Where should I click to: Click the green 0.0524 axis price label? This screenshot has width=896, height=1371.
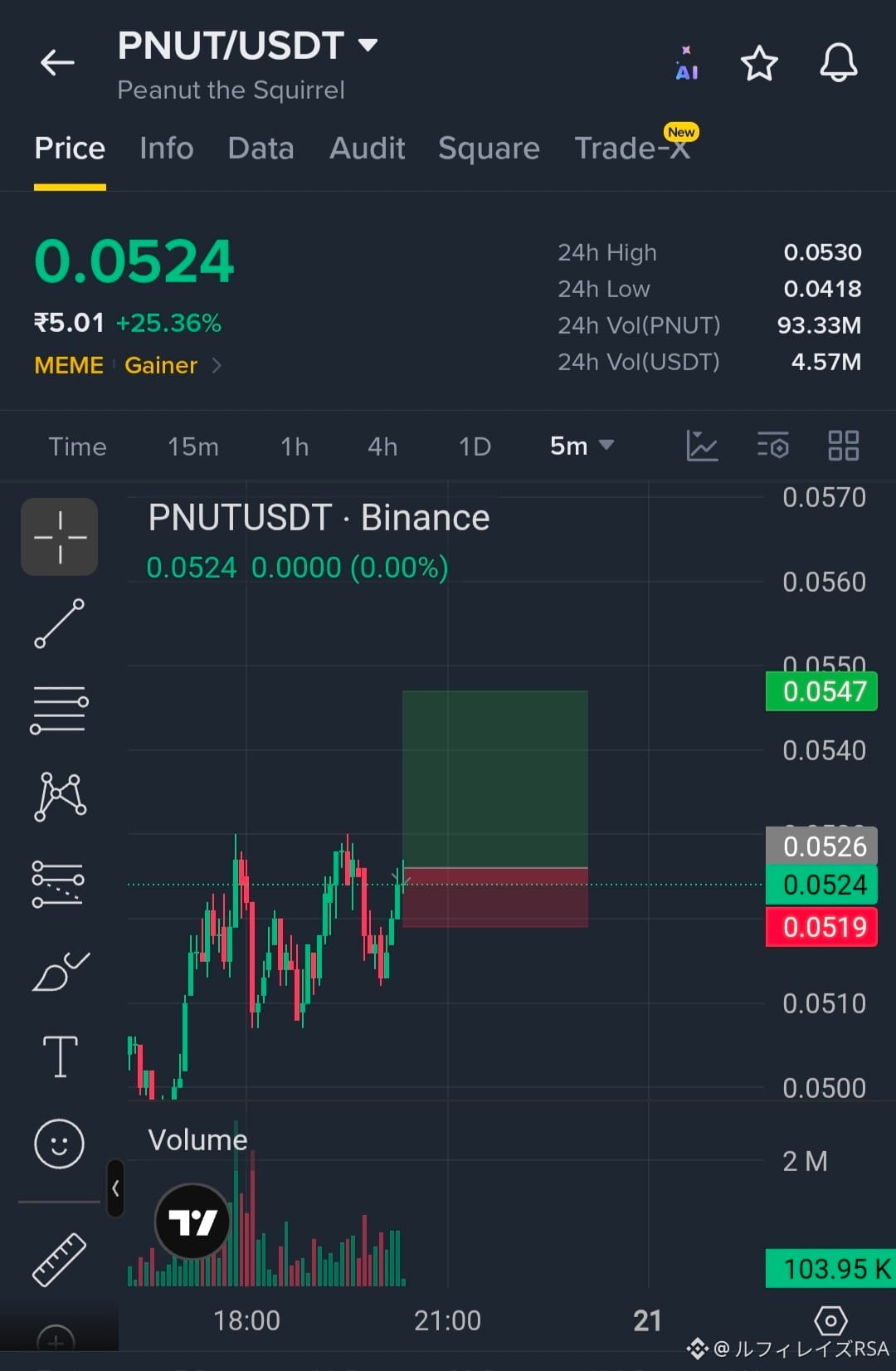(821, 885)
